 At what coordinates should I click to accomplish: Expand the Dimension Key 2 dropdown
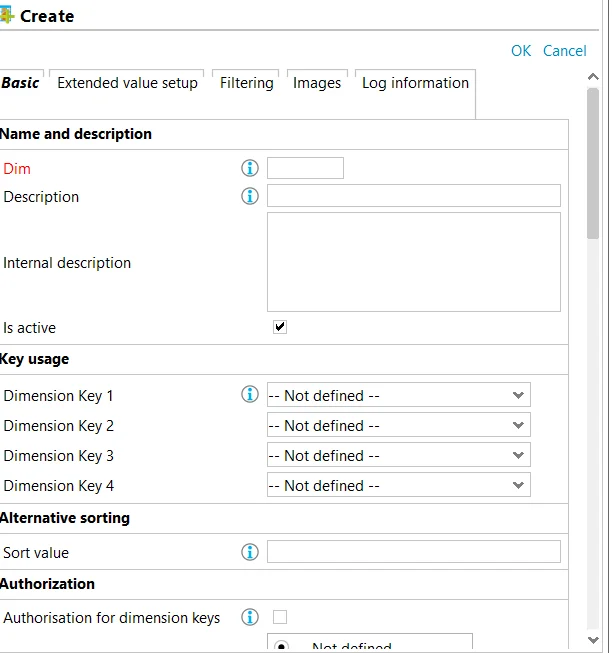pos(398,425)
